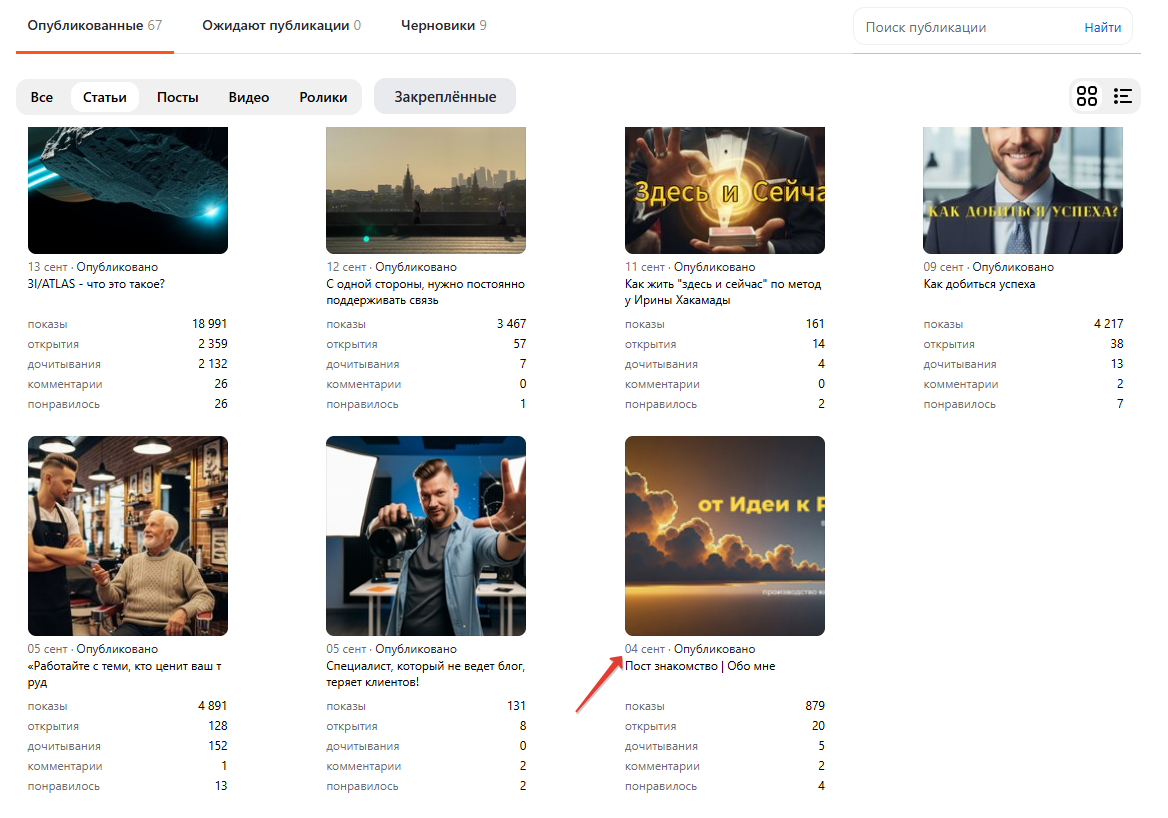Select the Видео filter
The height and width of the screenshot is (818, 1168).
click(x=249, y=97)
